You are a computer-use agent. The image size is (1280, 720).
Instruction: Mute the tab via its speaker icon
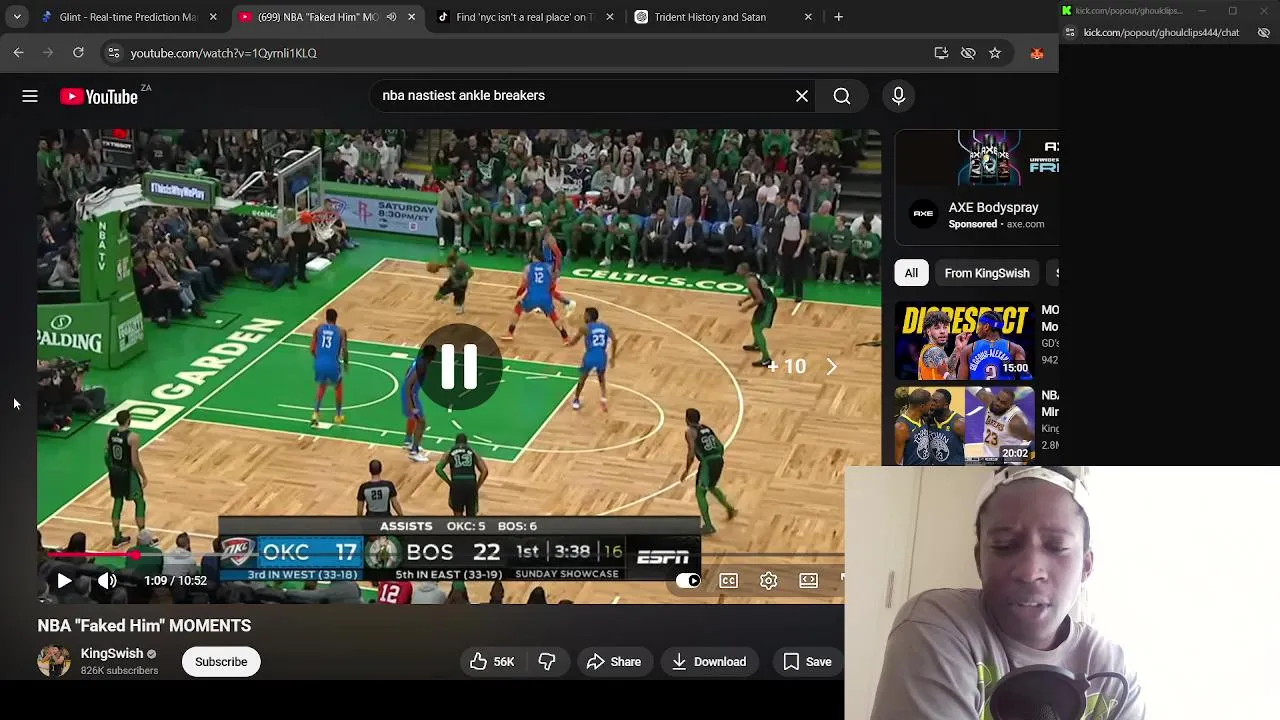[391, 17]
